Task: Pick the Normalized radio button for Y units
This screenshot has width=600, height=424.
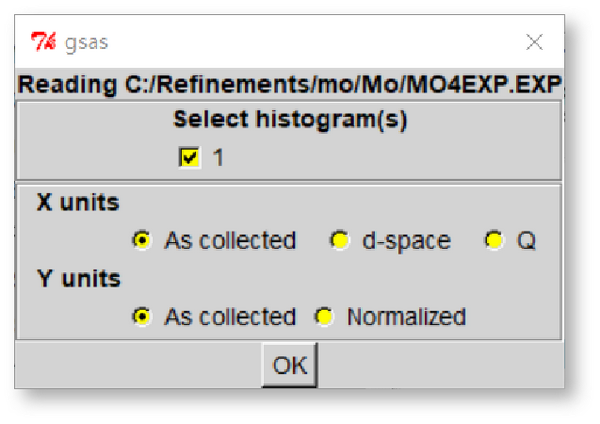Action: point(324,317)
